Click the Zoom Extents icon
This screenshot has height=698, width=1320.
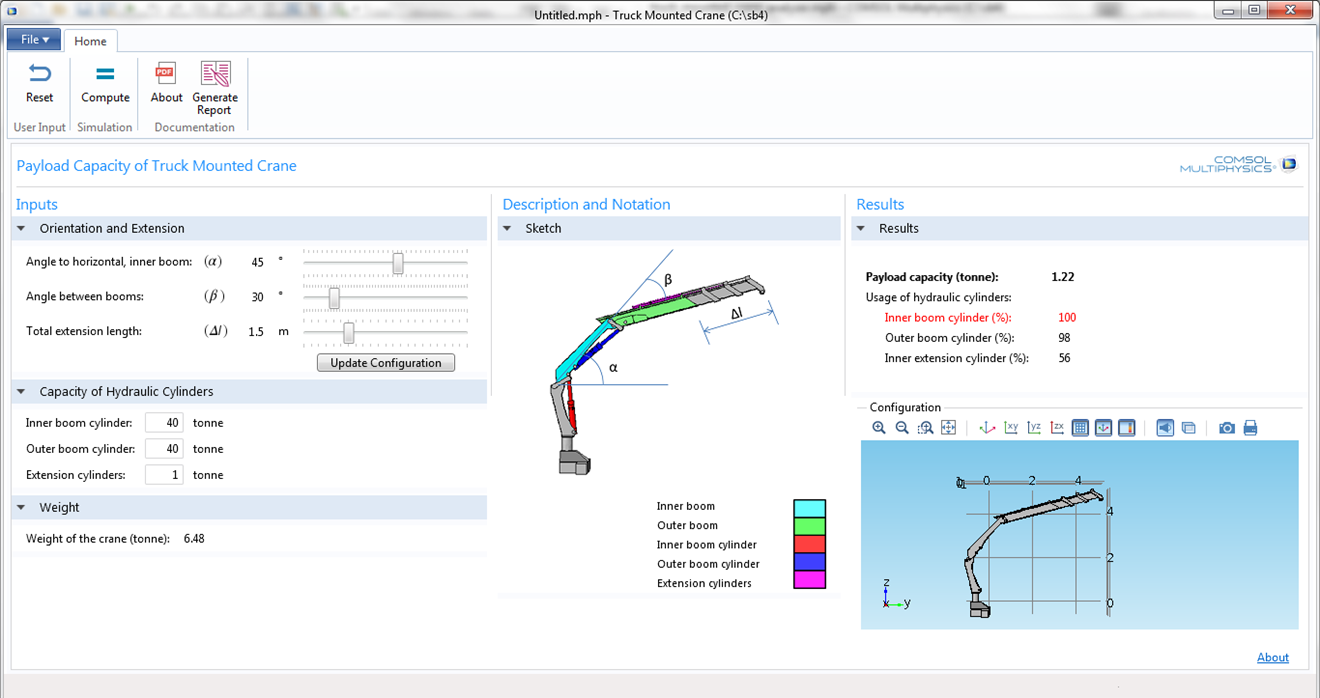949,428
